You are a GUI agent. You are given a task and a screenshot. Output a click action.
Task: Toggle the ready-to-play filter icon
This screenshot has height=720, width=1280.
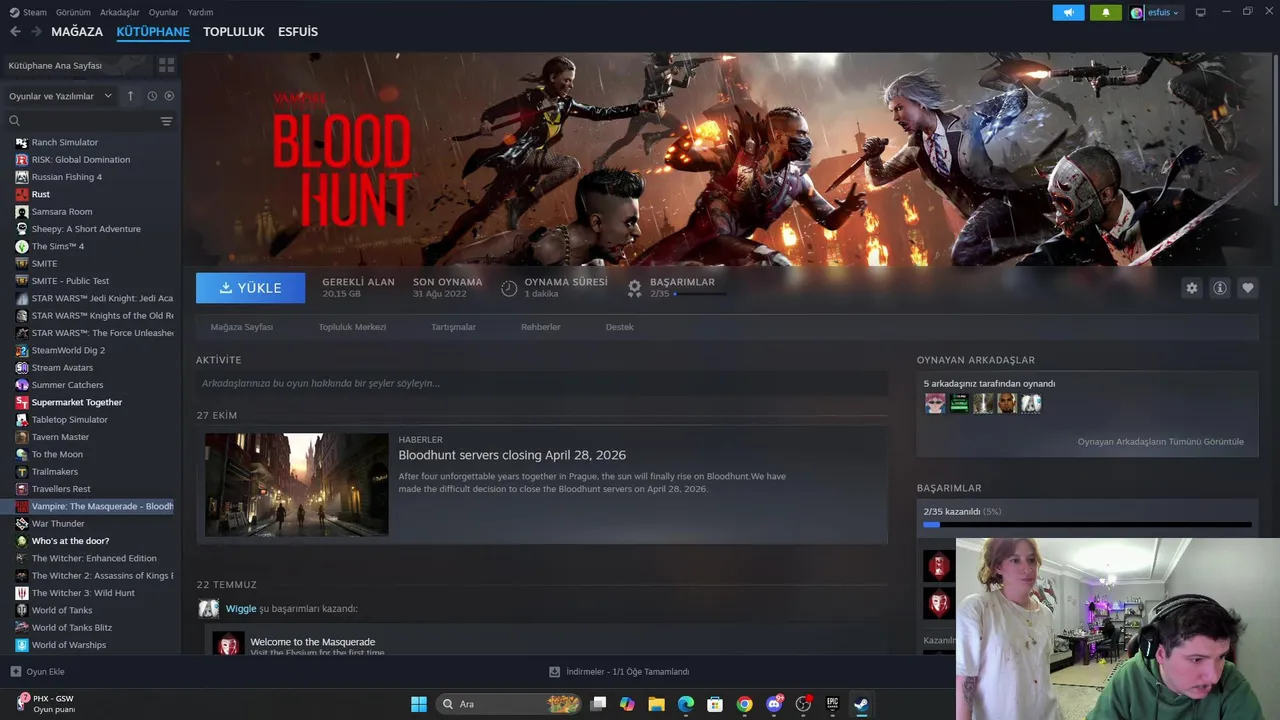[169, 96]
